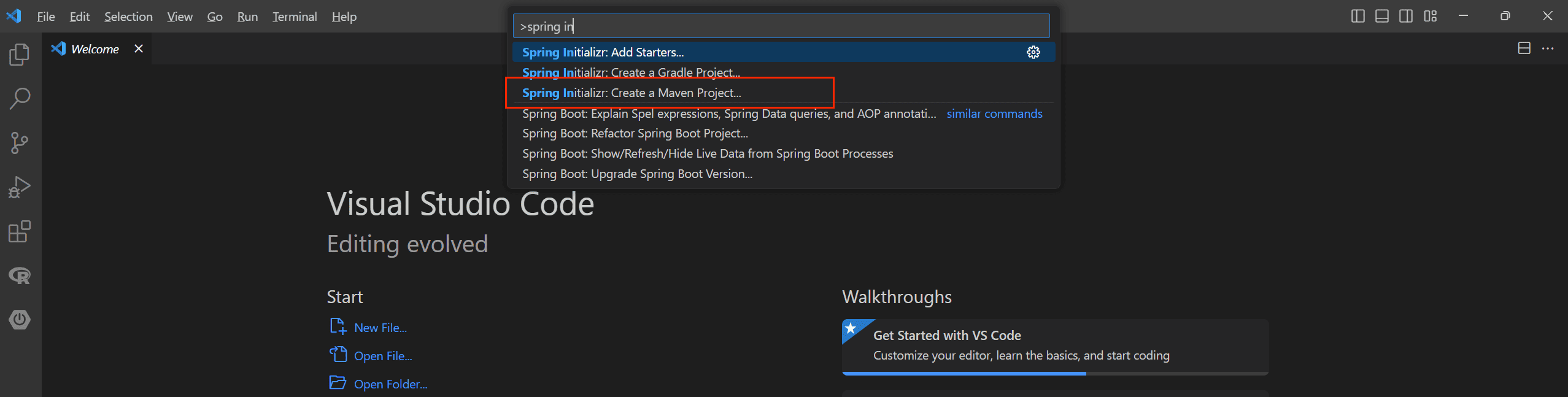Open the Extensions view
The image size is (1568, 397).
[20, 231]
